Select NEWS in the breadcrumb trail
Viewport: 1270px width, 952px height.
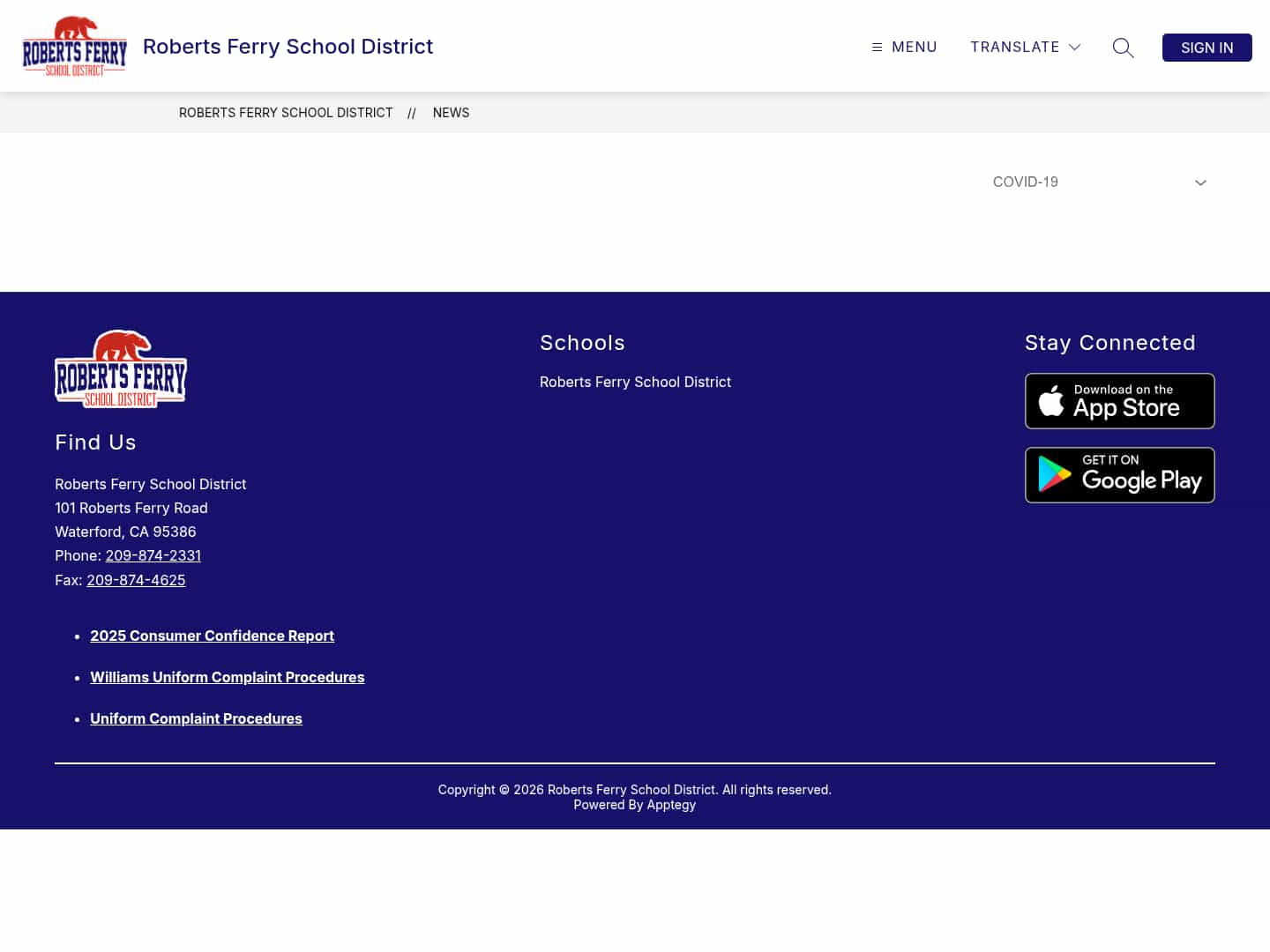pyautogui.click(x=451, y=113)
